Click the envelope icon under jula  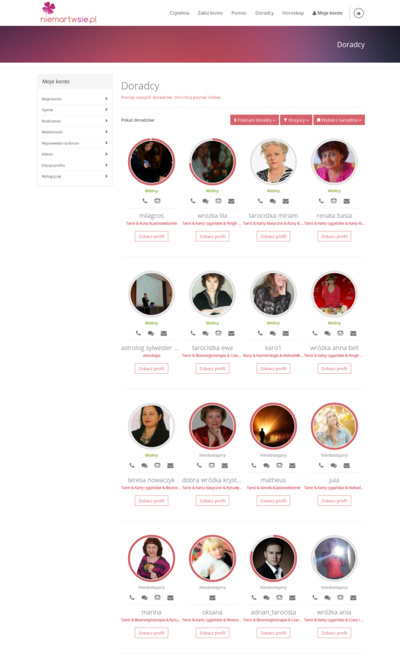tap(346, 465)
